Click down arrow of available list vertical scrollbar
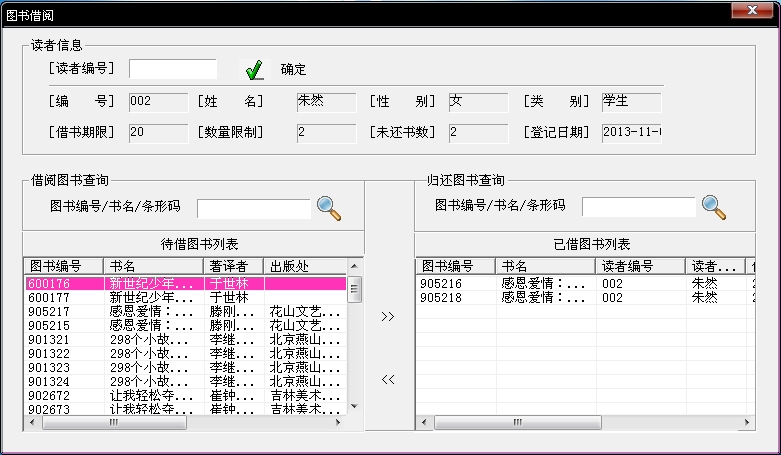 pos(354,408)
